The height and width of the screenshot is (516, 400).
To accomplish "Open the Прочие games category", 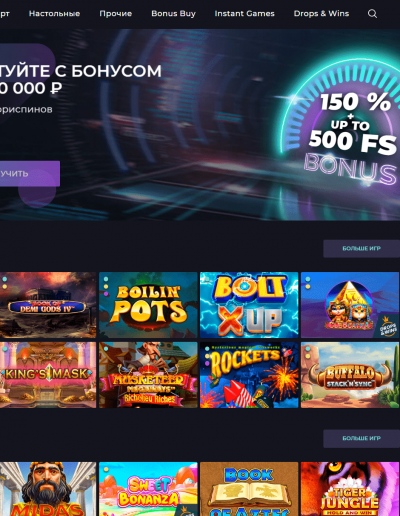I will coord(116,14).
